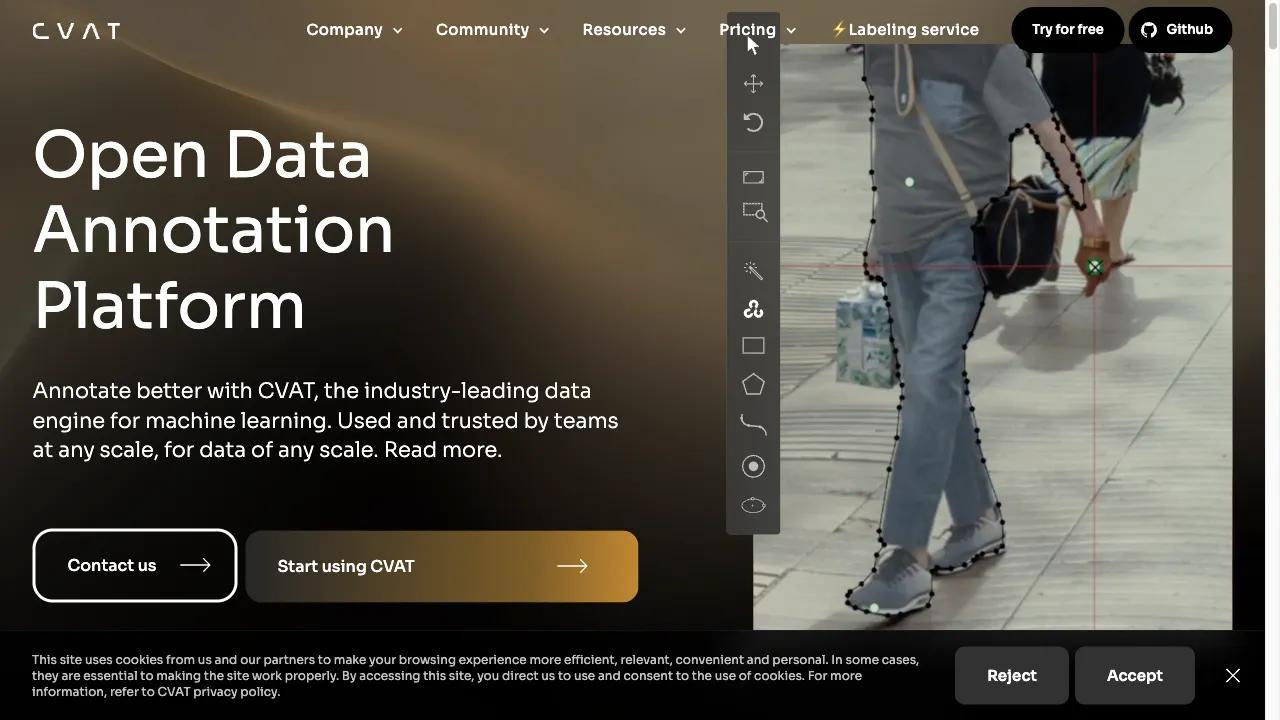Expand the Pricing dropdown chevron
Image resolution: width=1280 pixels, height=720 pixels.
[x=791, y=31]
